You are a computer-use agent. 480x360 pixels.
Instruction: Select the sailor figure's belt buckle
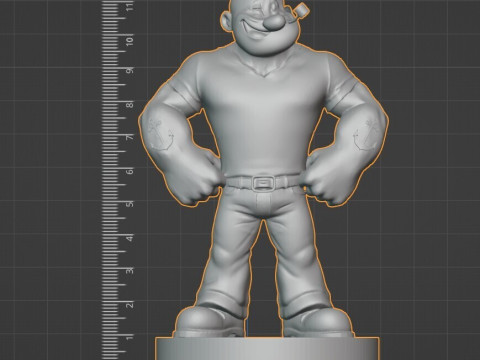pyautogui.click(x=263, y=183)
